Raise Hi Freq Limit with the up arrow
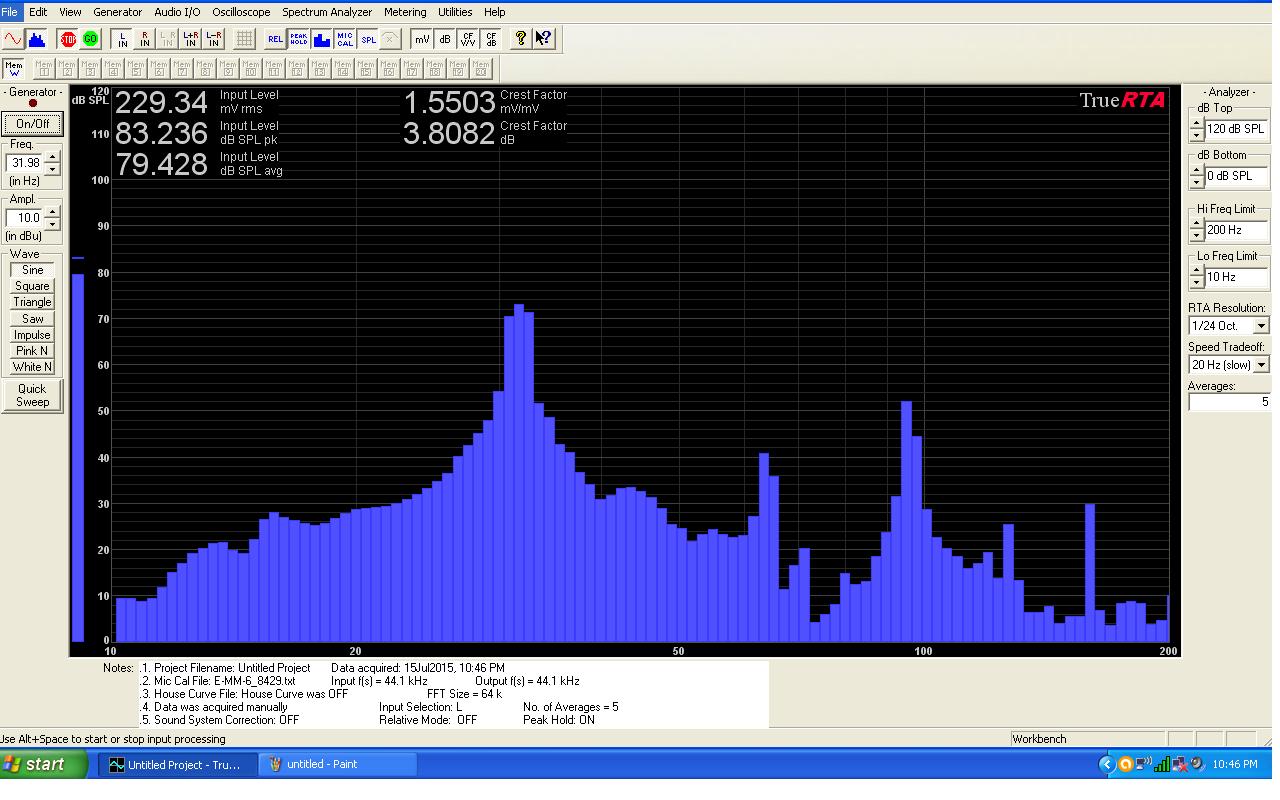 coord(1197,224)
